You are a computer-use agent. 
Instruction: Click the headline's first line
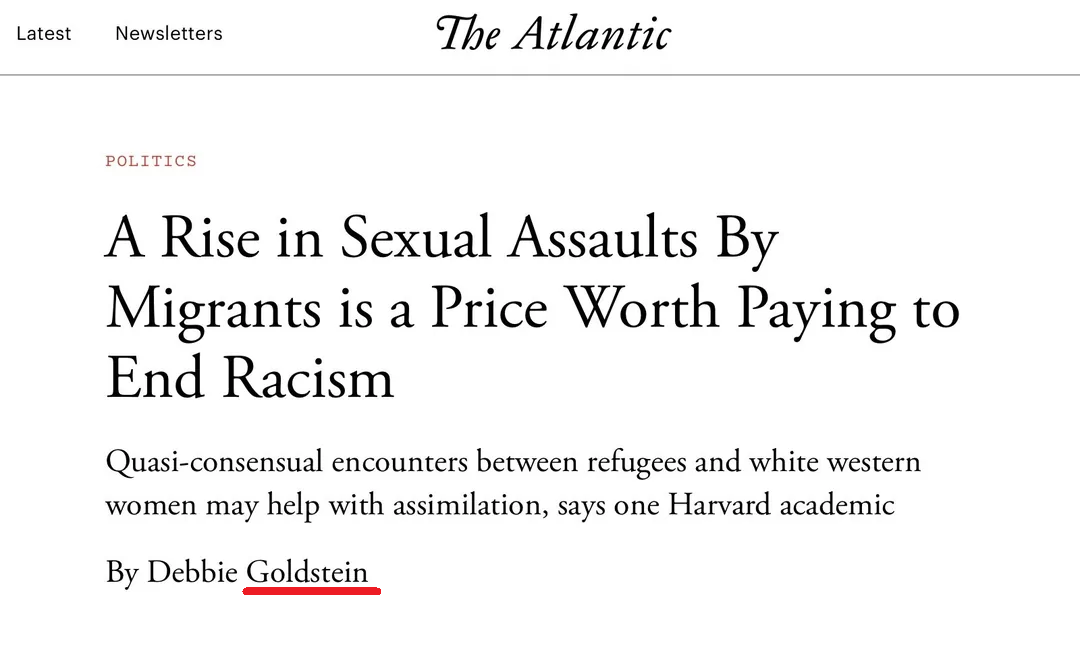click(441, 240)
